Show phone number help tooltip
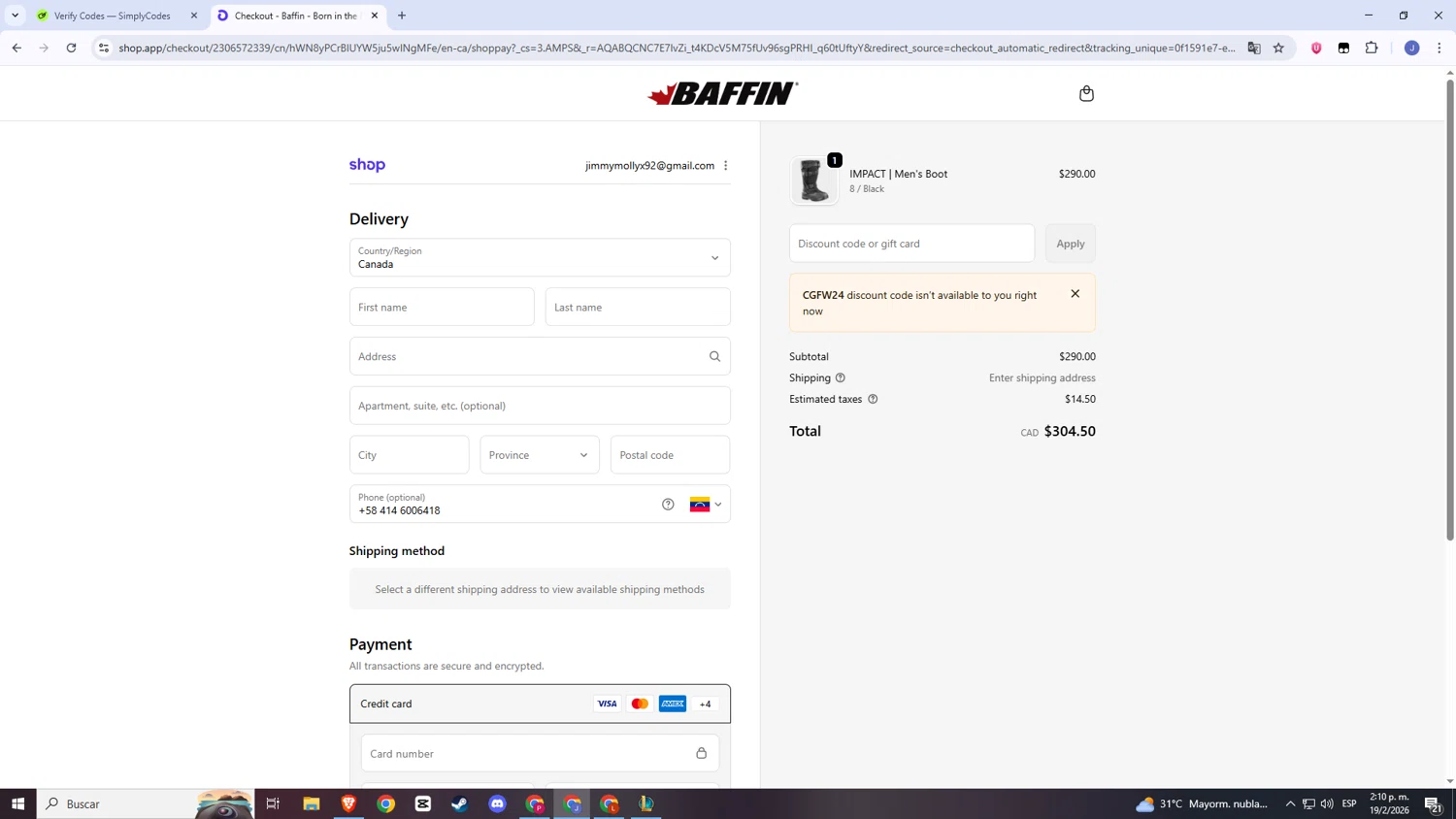The image size is (1456, 819). point(668,504)
